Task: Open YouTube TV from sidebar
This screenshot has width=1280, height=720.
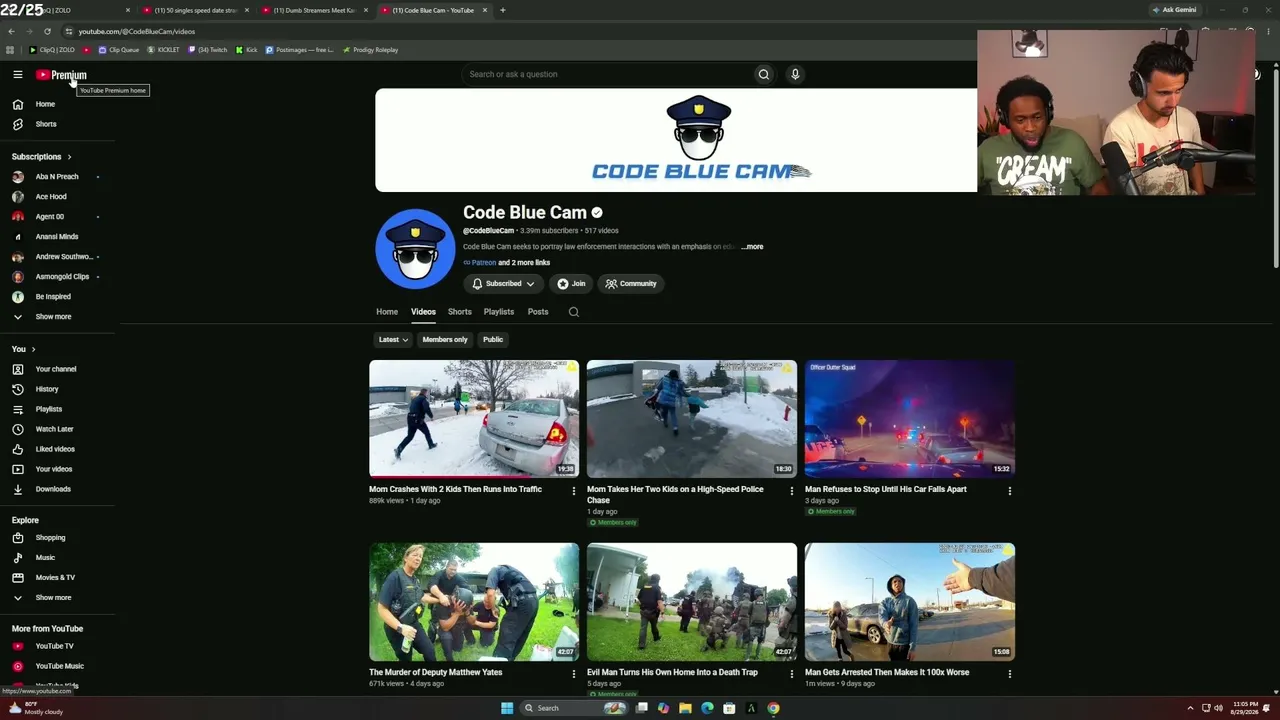Action: [x=56, y=646]
